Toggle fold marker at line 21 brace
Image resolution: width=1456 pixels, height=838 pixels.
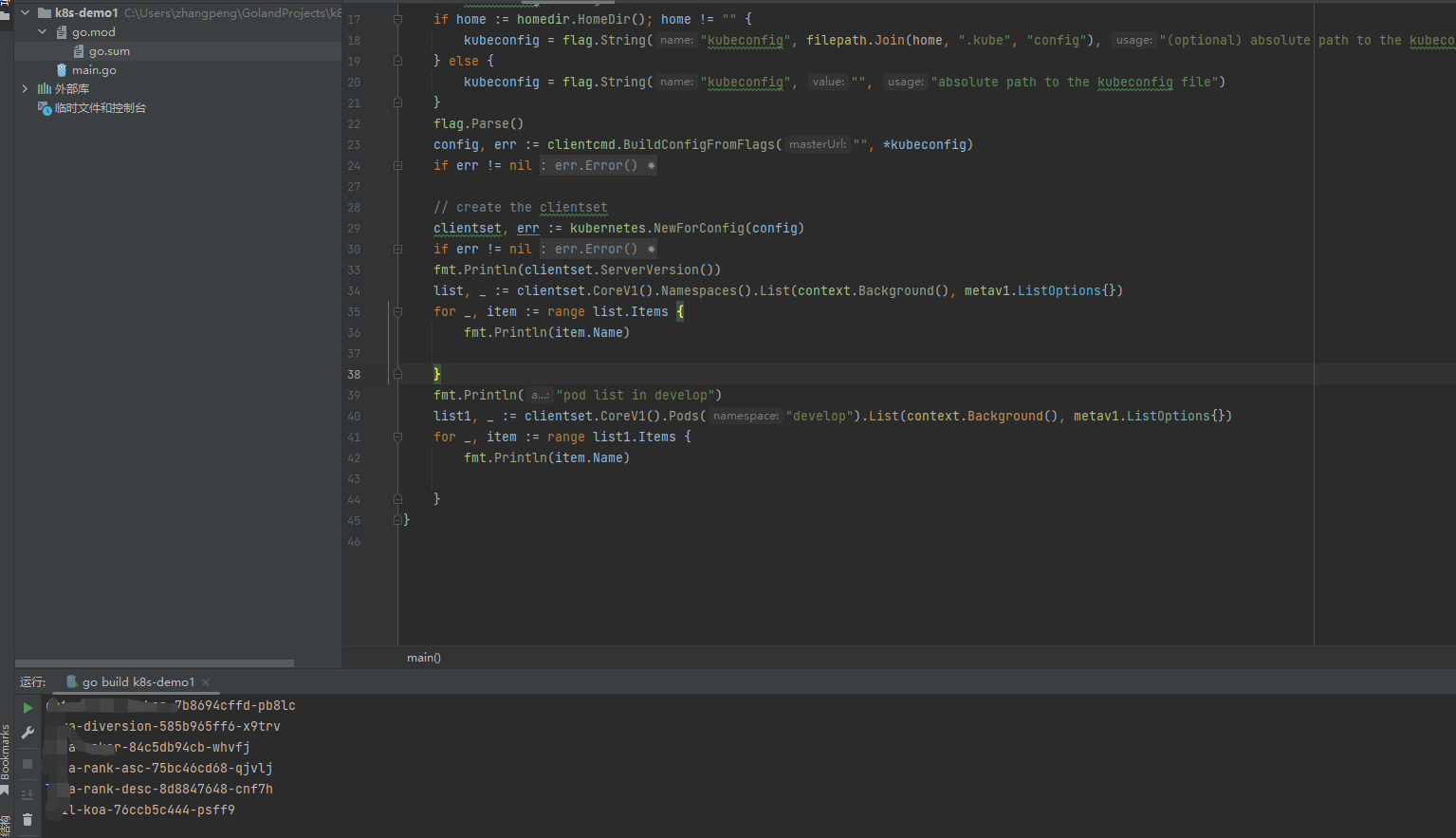(397, 102)
